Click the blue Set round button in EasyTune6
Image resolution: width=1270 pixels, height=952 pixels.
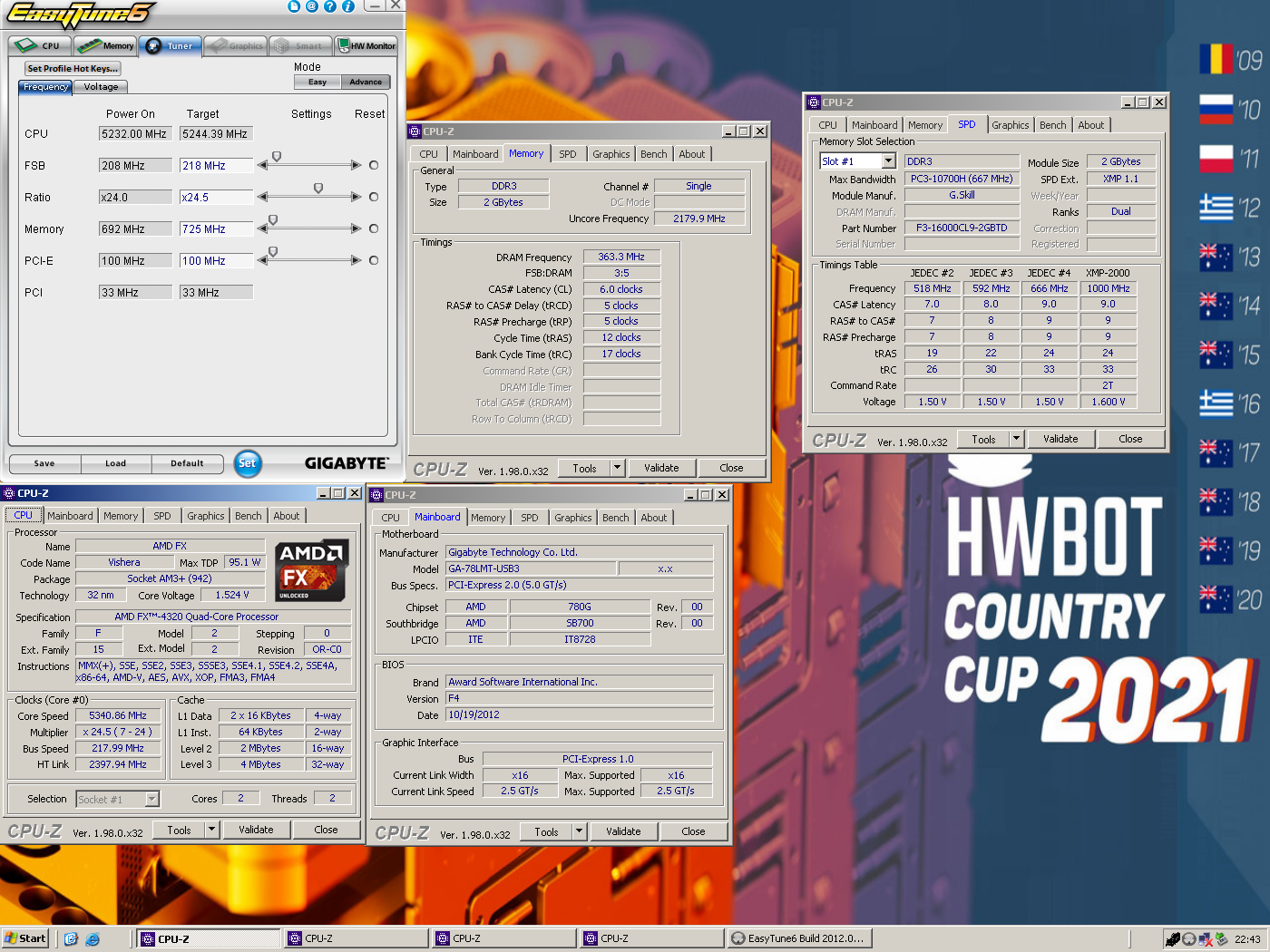247,463
